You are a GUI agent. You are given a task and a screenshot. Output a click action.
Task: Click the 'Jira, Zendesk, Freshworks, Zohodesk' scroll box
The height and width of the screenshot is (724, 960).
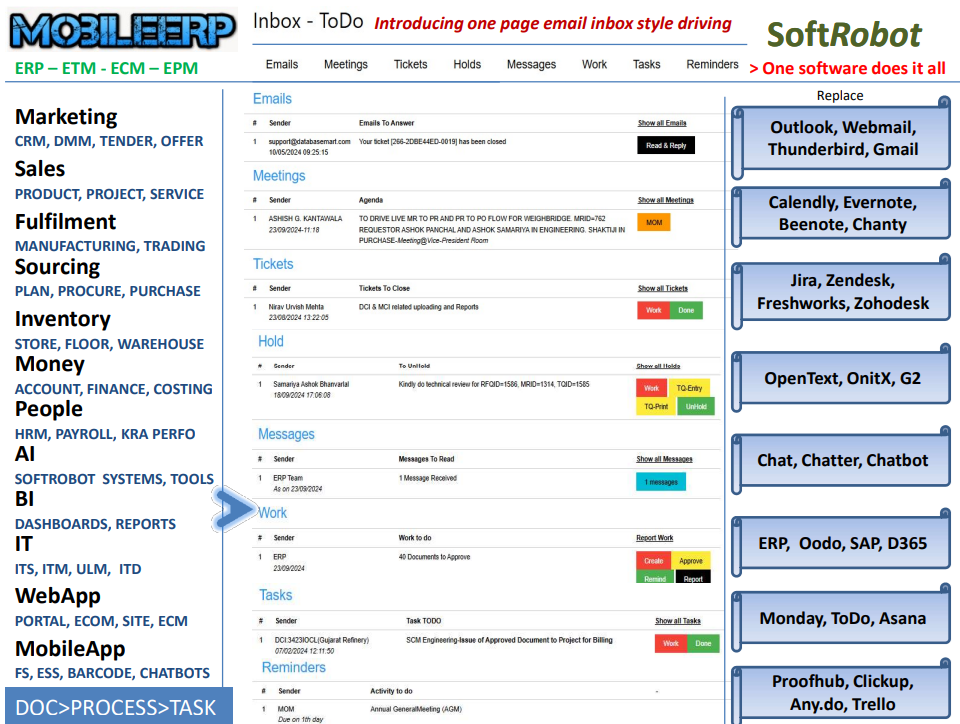pyautogui.click(x=842, y=292)
